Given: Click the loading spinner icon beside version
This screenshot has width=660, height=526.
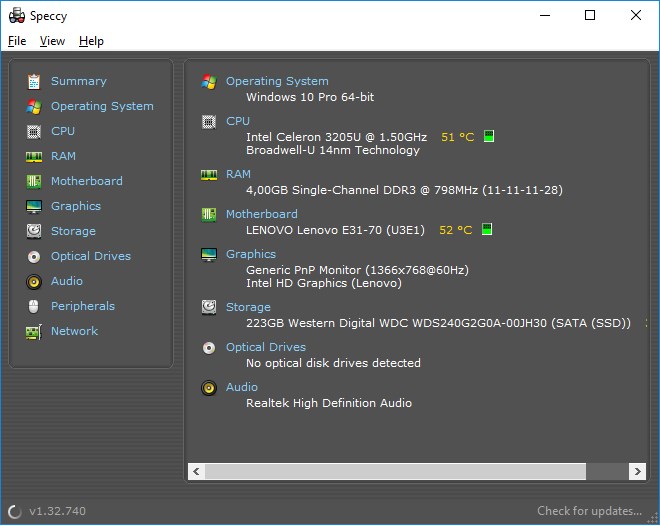Looking at the screenshot, I should coord(15,512).
